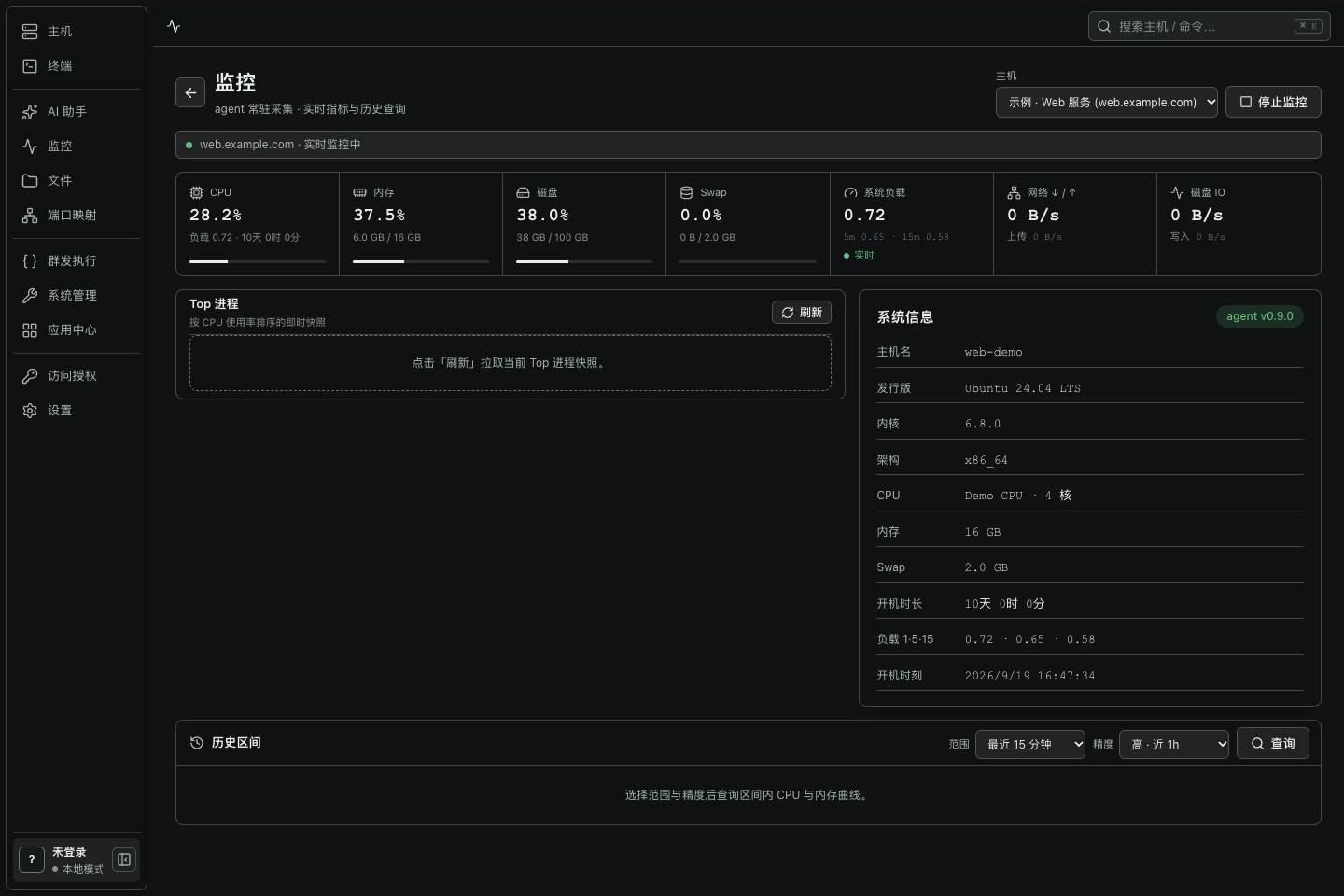Click the search magnifier icon in top bar
Image resolution: width=1344 pixels, height=896 pixels.
point(1104,26)
